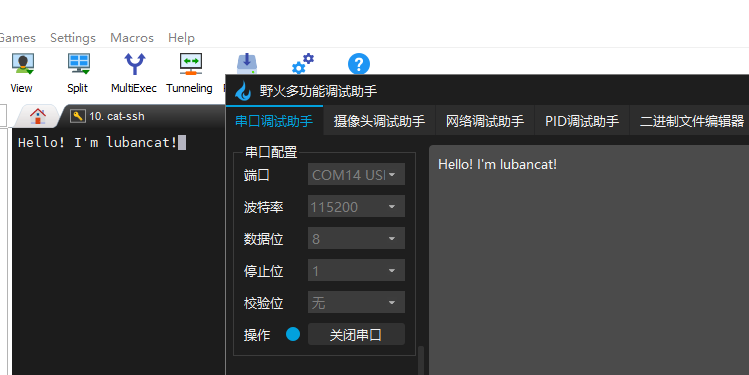Click the 关闭串口 button
Image resolution: width=749 pixels, height=375 pixels.
click(x=356, y=334)
